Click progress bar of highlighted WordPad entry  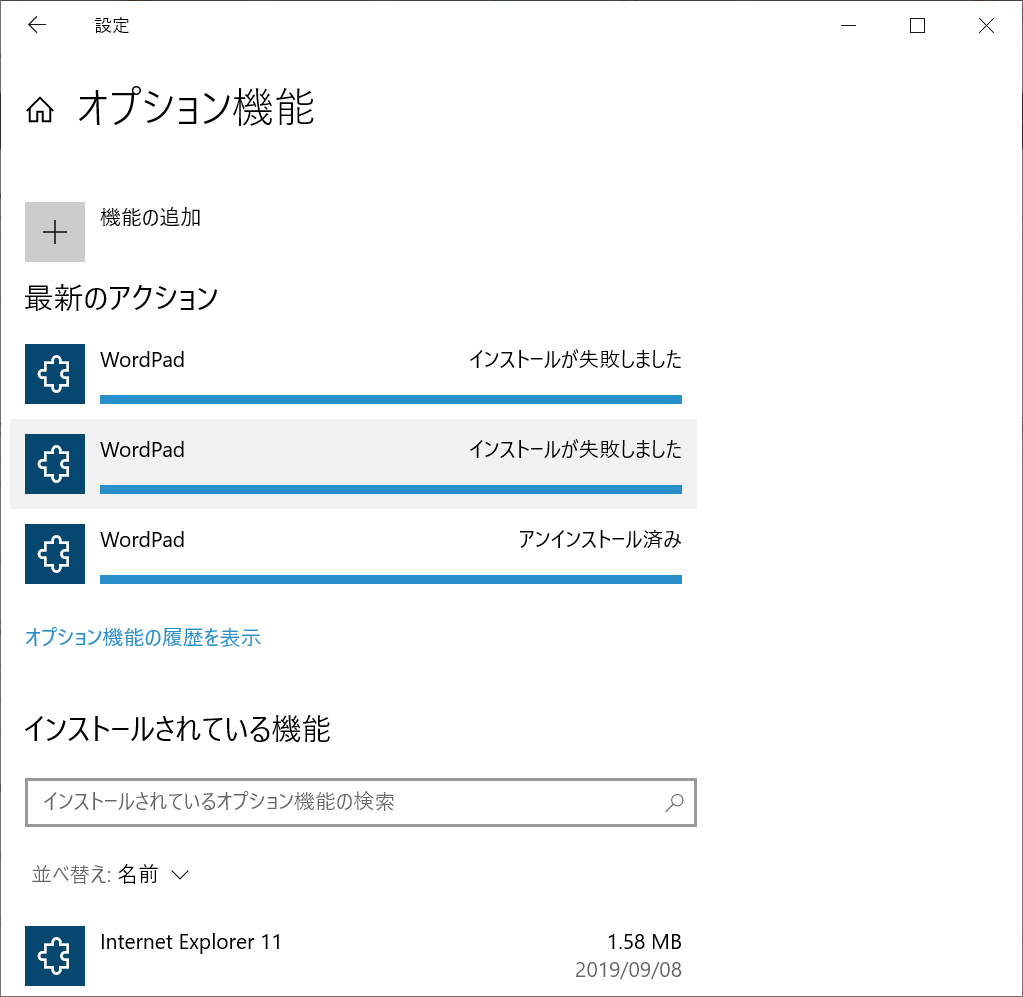391,489
